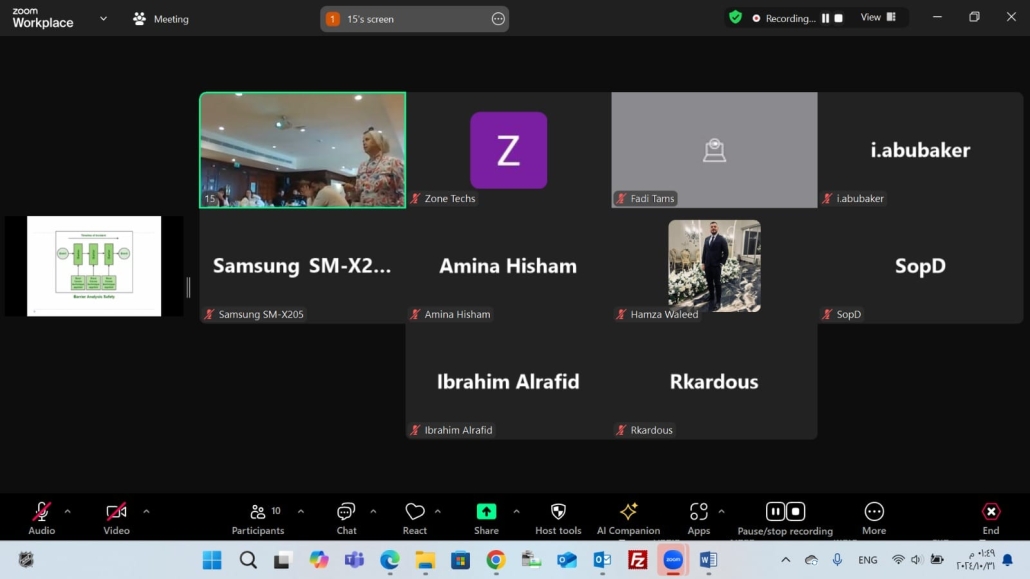This screenshot has height=579, width=1030.
Task: Launch AI Companion
Action: pyautogui.click(x=628, y=512)
